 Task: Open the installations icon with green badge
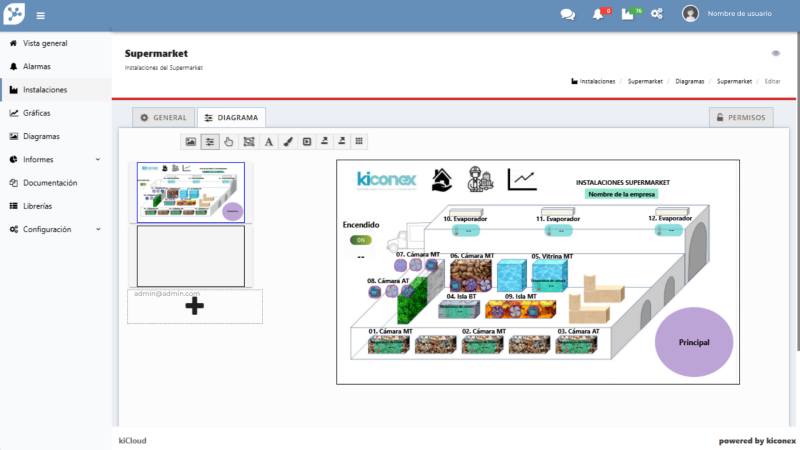628,14
